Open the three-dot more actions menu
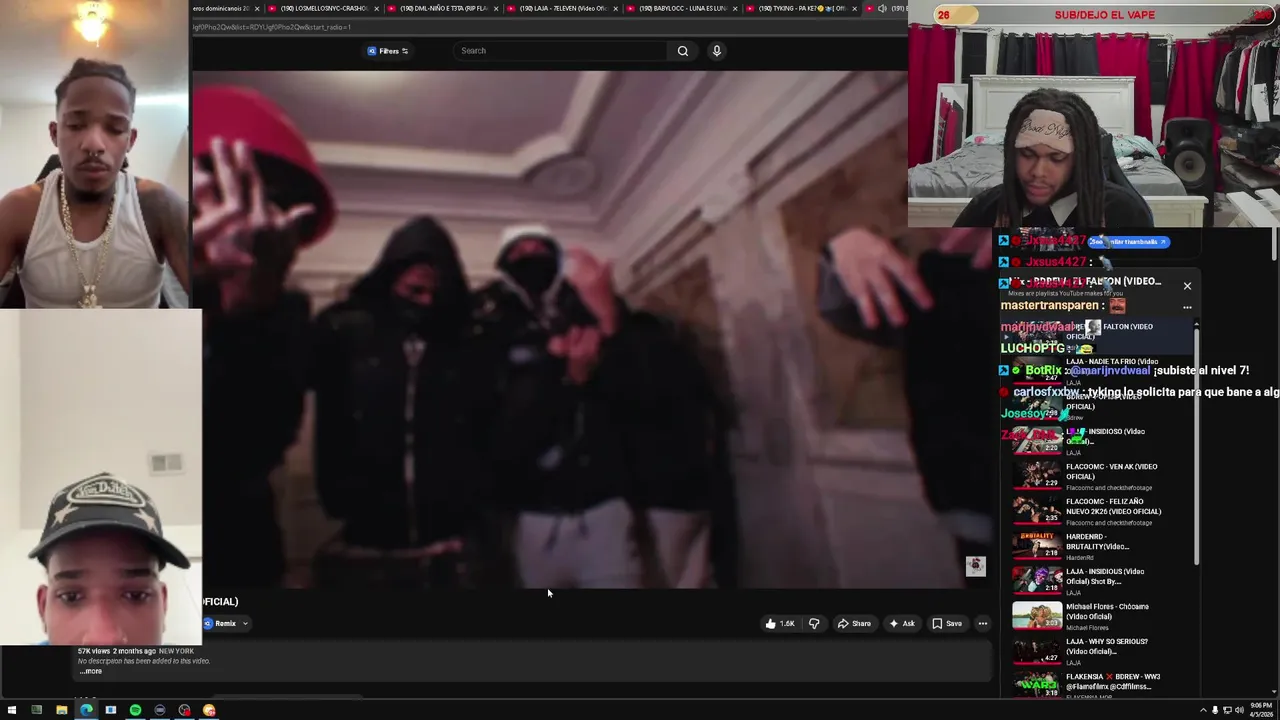The height and width of the screenshot is (720, 1280). [x=983, y=624]
